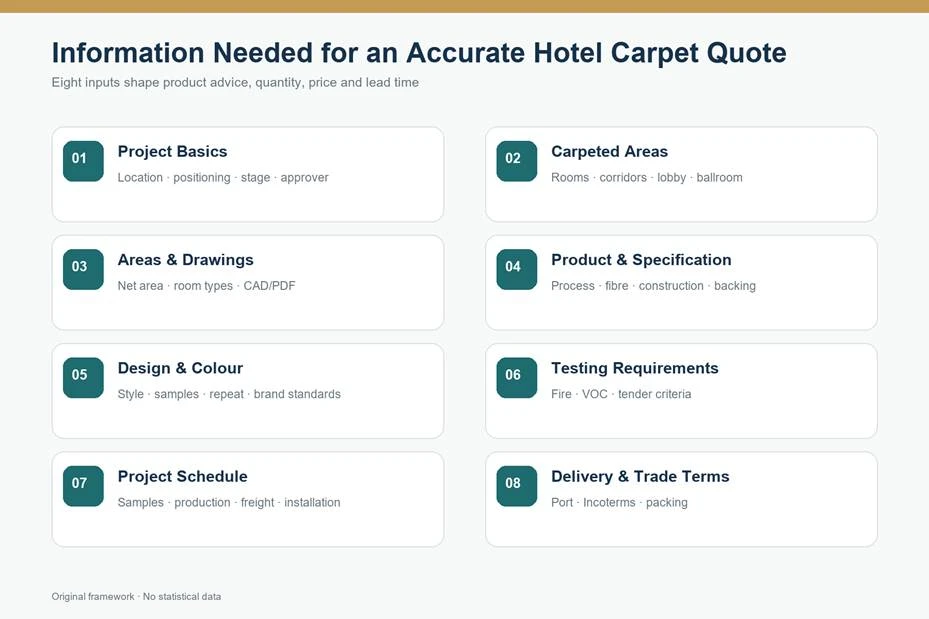
Task: Click the 02 number badge
Action: (517, 161)
